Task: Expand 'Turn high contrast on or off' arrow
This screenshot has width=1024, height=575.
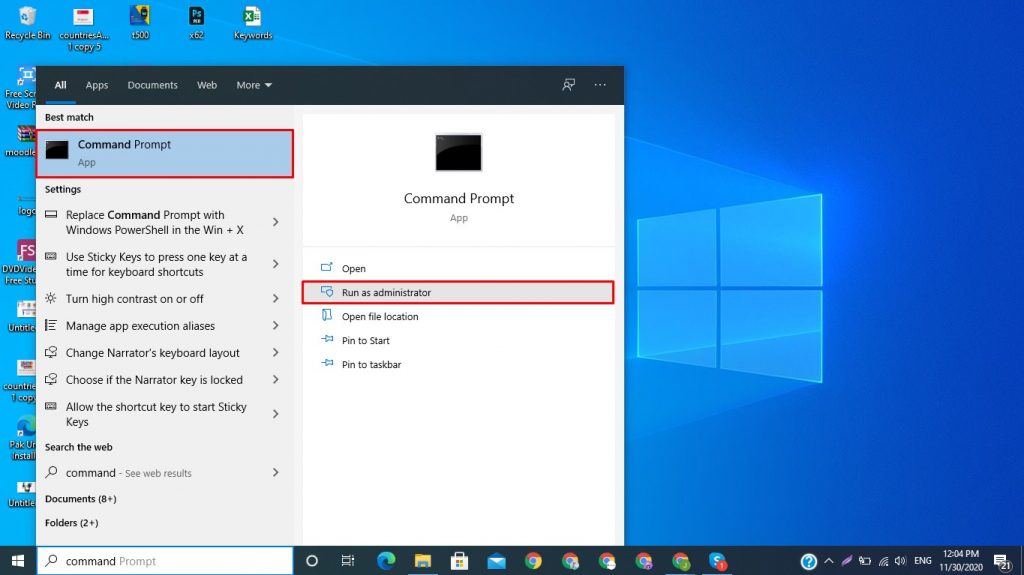Action: (276, 299)
